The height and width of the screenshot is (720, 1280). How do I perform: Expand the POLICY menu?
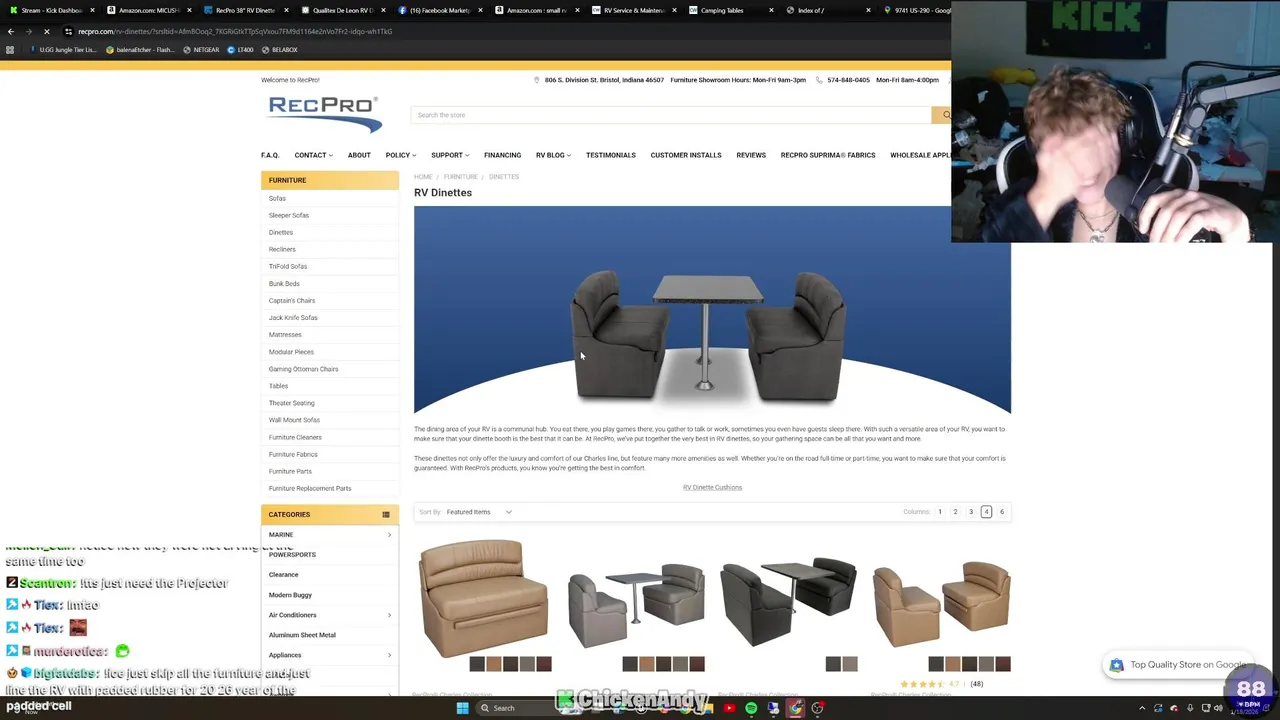pos(400,155)
